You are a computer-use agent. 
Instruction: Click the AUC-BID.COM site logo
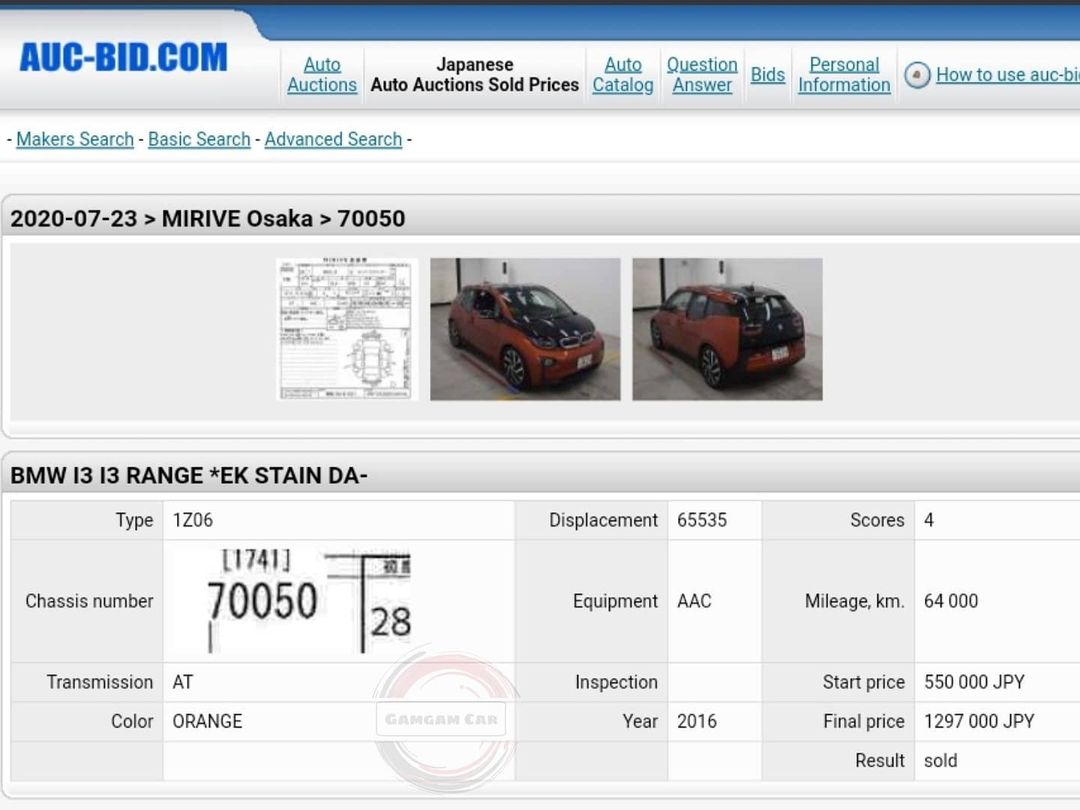123,57
